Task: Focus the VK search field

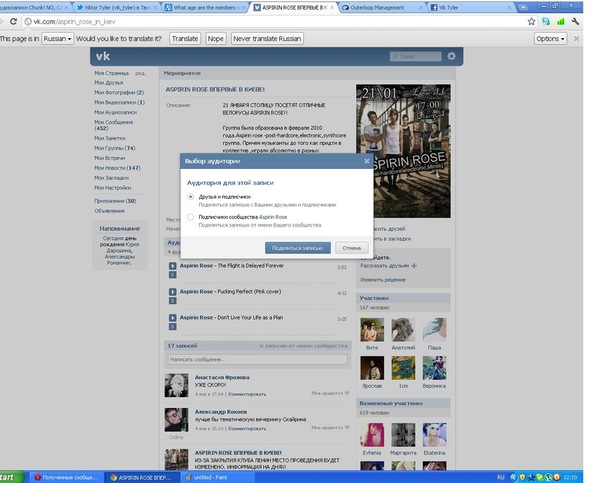Action: [x=415, y=56]
